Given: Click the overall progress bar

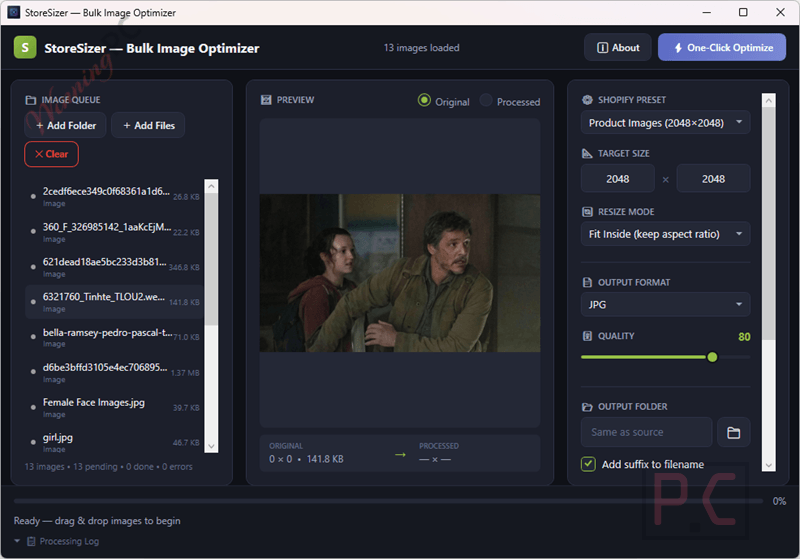Looking at the screenshot, I should pyautogui.click(x=388, y=501).
